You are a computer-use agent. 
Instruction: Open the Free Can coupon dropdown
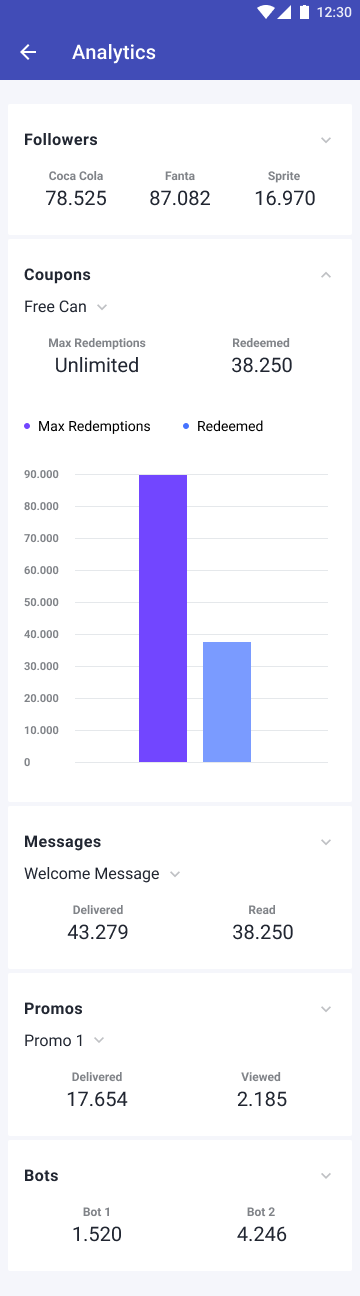click(x=66, y=307)
